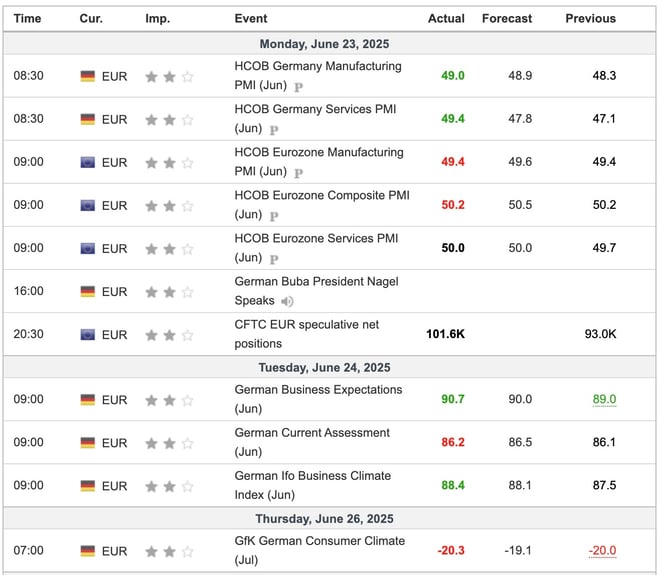
Task: Open HCOB Eurozone Services PMI (Jun) event
Action: (x=316, y=248)
